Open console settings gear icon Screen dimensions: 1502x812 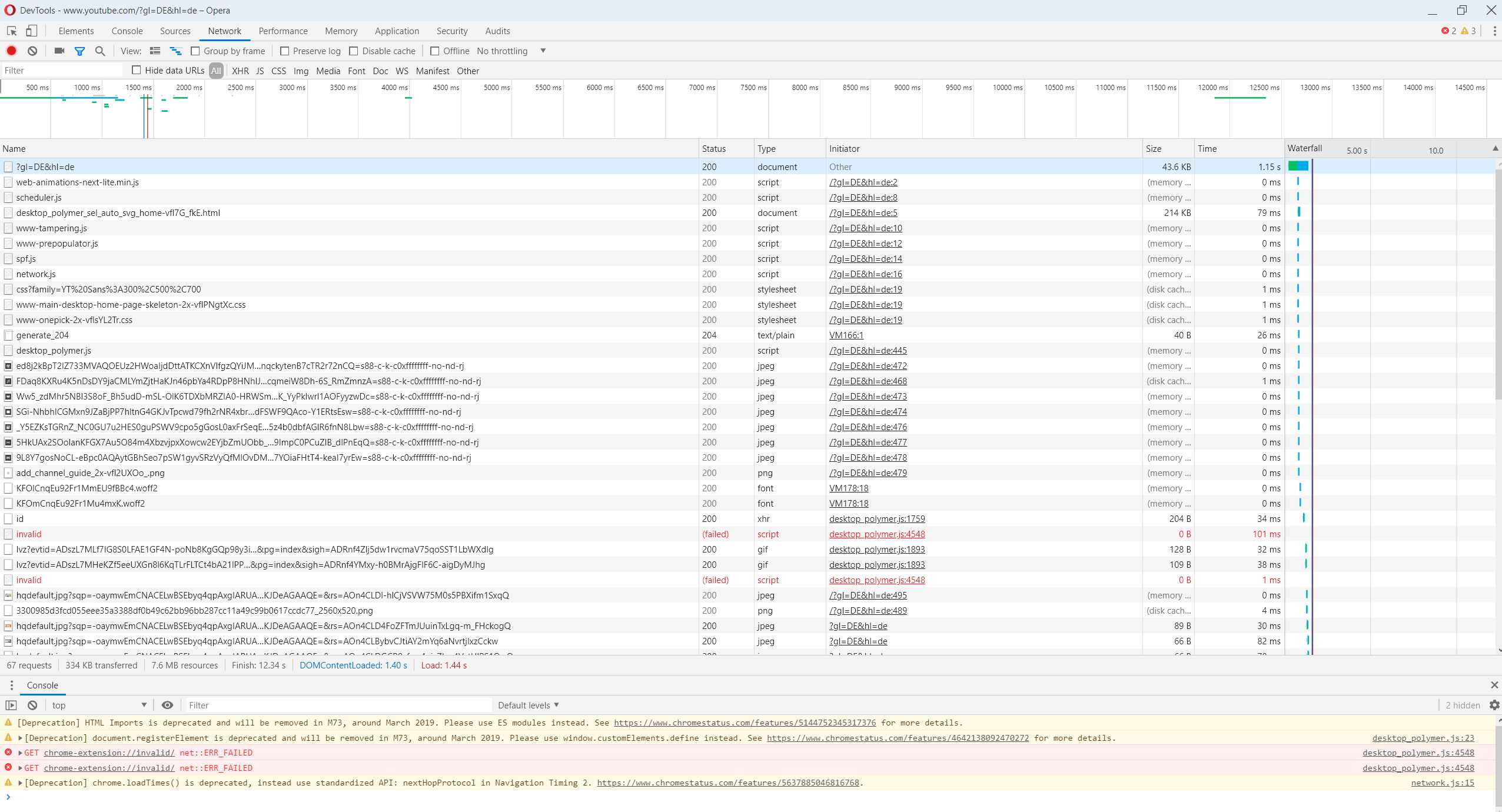coord(1494,705)
